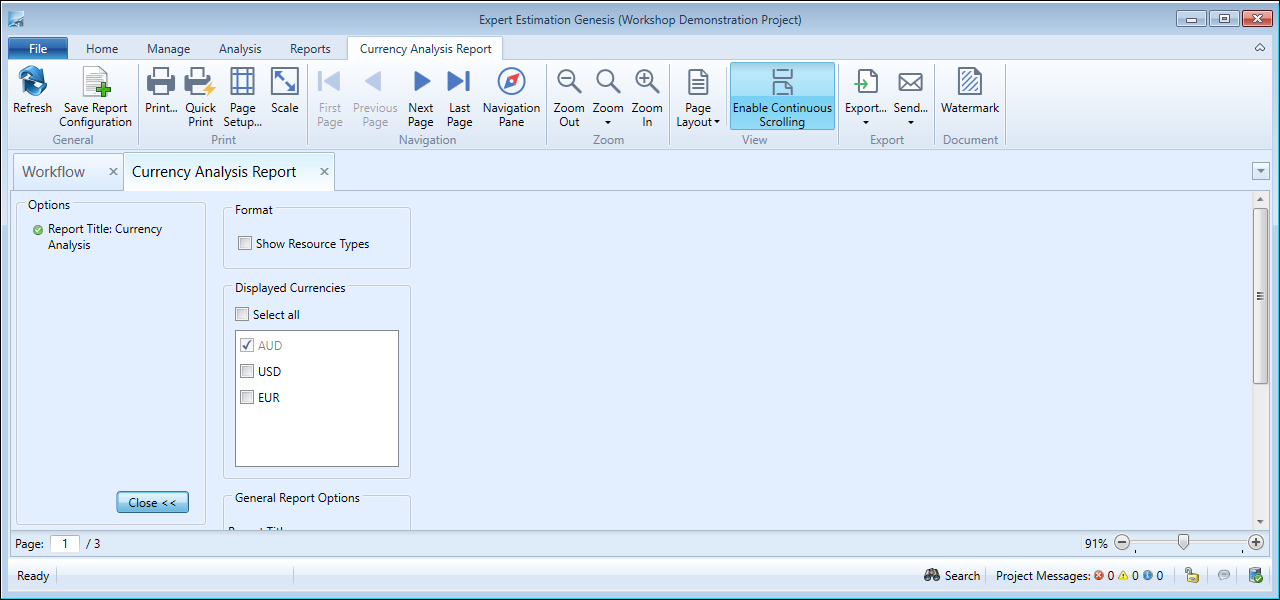Open the Workflow document tab
The image size is (1280, 600).
pyautogui.click(x=54, y=172)
